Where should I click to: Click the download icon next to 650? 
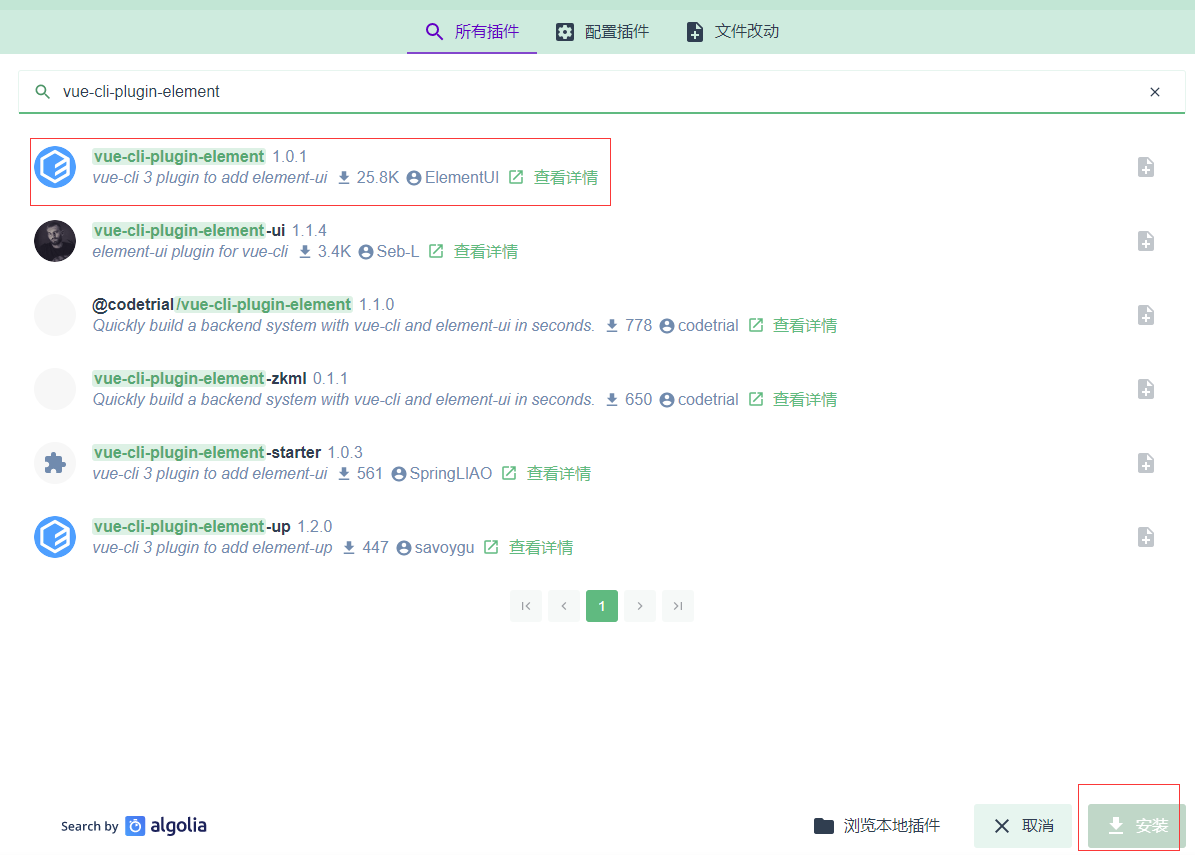coord(612,399)
